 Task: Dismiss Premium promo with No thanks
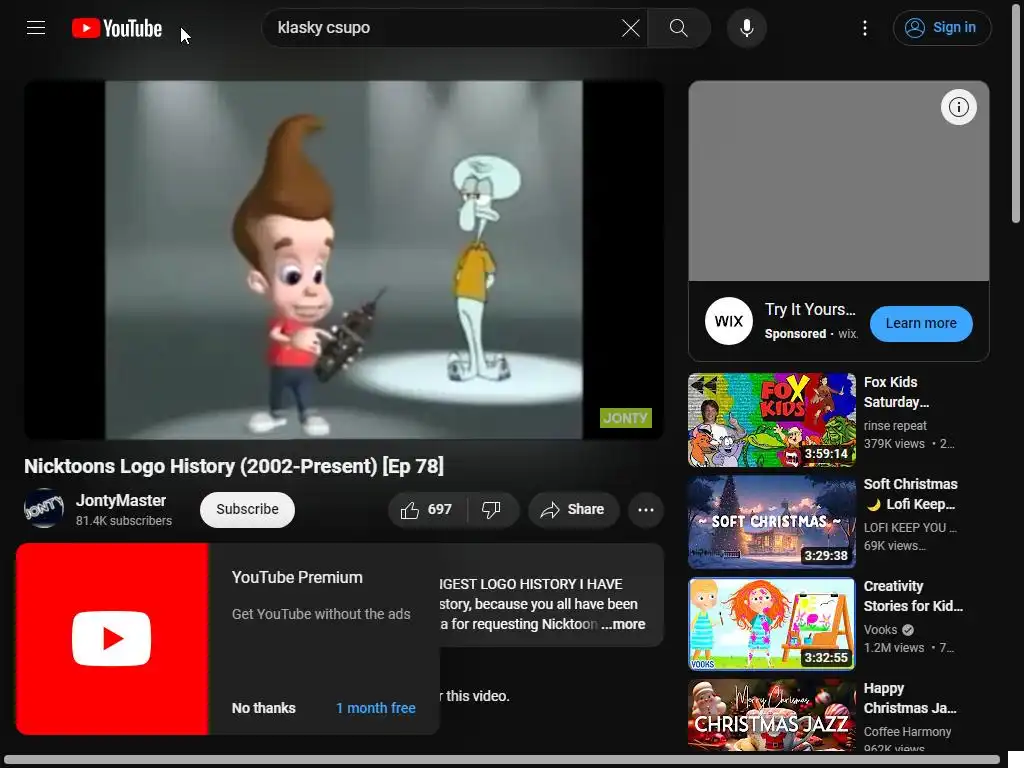click(264, 708)
